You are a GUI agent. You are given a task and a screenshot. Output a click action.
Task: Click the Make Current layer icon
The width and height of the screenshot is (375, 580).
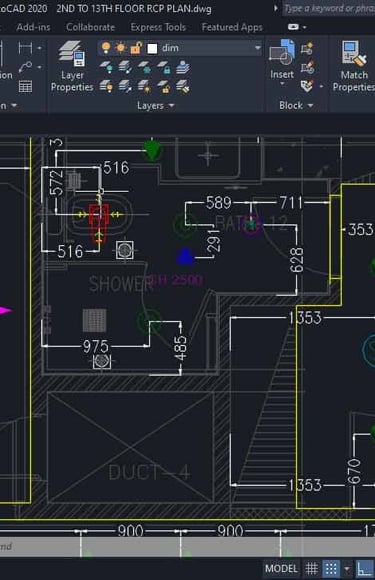[183, 68]
